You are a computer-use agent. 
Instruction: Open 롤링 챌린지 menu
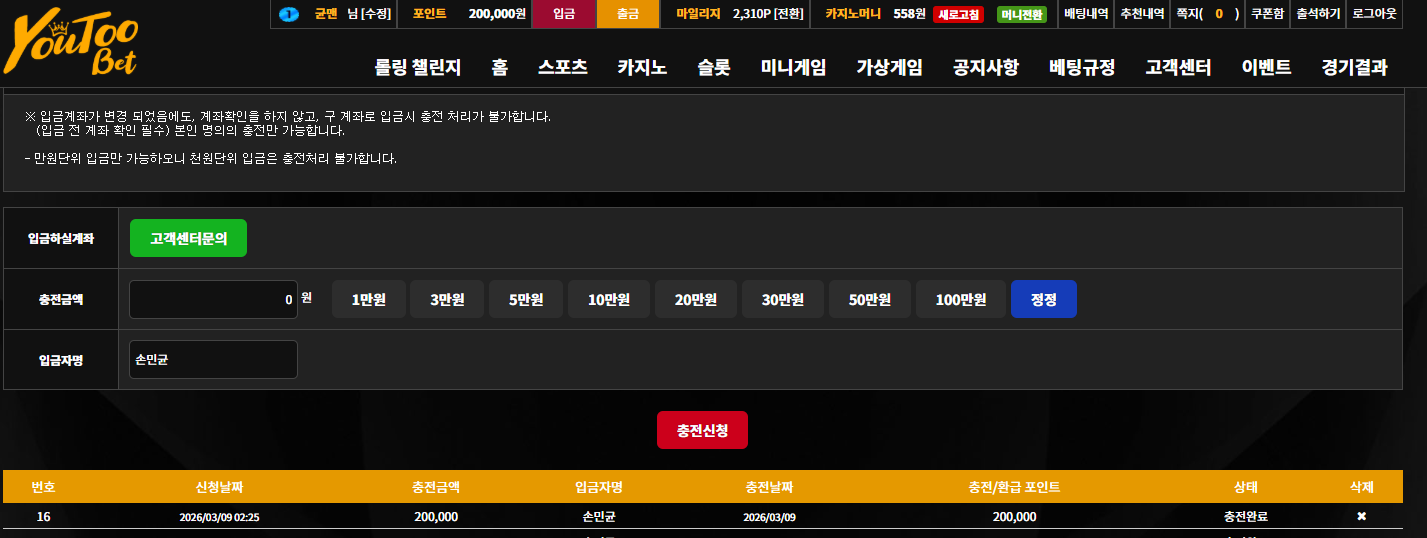[417, 67]
